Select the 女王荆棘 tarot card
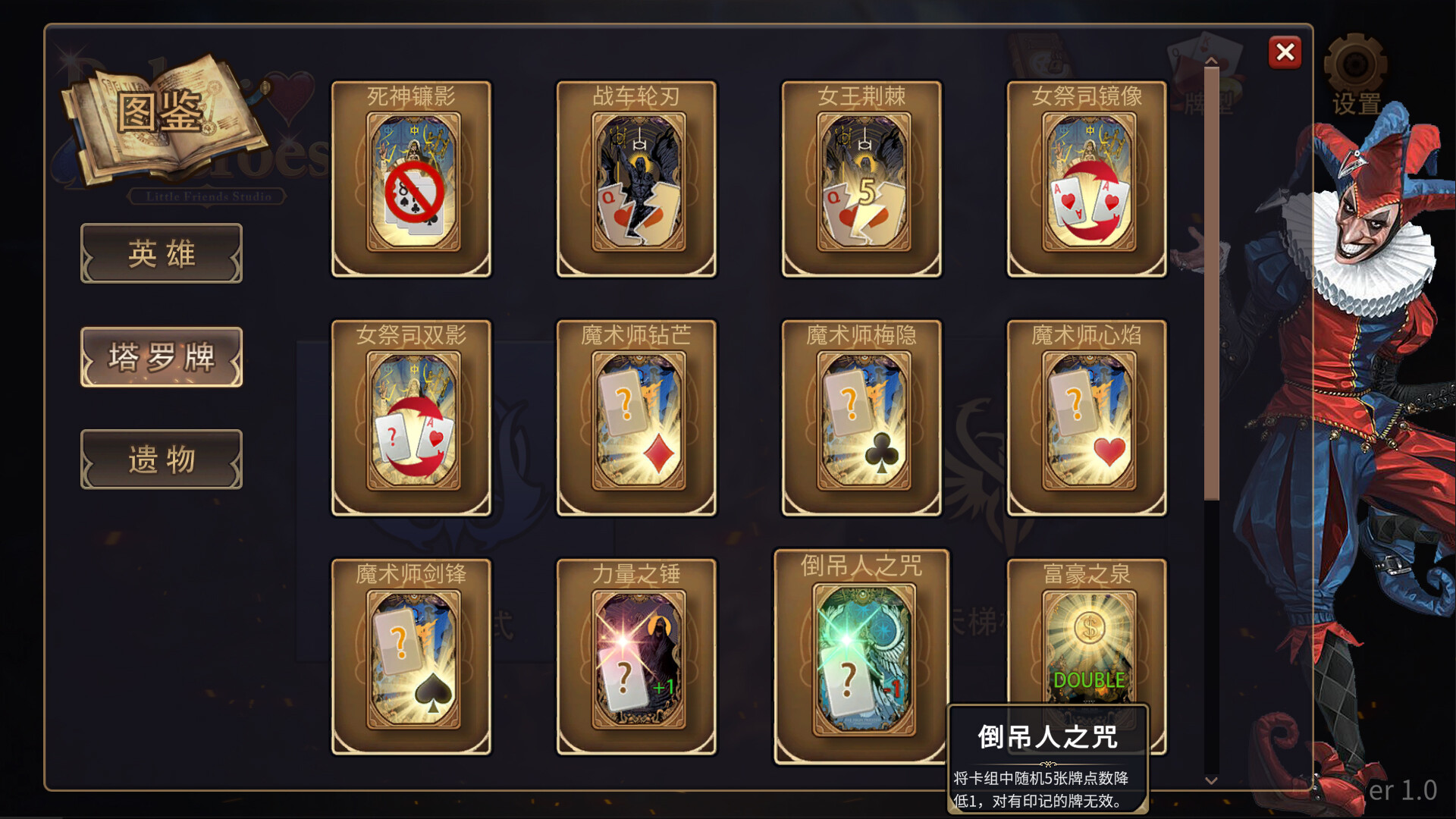Viewport: 1456px width, 819px height. (x=861, y=179)
